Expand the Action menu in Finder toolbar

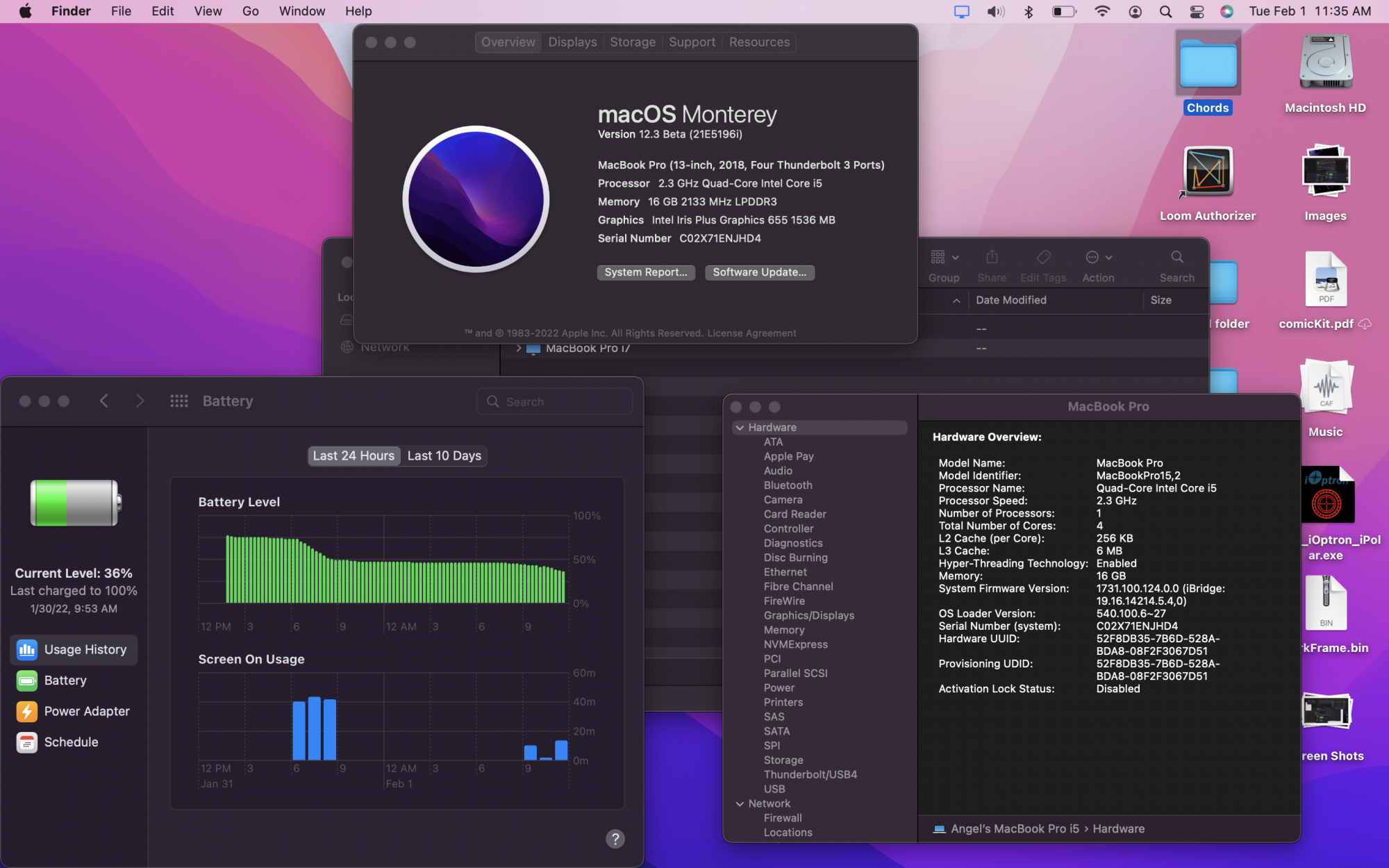[x=1098, y=258]
